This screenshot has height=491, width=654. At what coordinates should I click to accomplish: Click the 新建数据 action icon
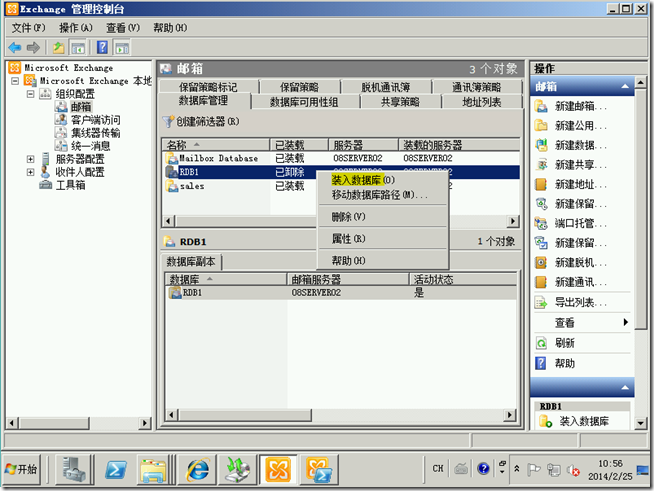click(541, 145)
